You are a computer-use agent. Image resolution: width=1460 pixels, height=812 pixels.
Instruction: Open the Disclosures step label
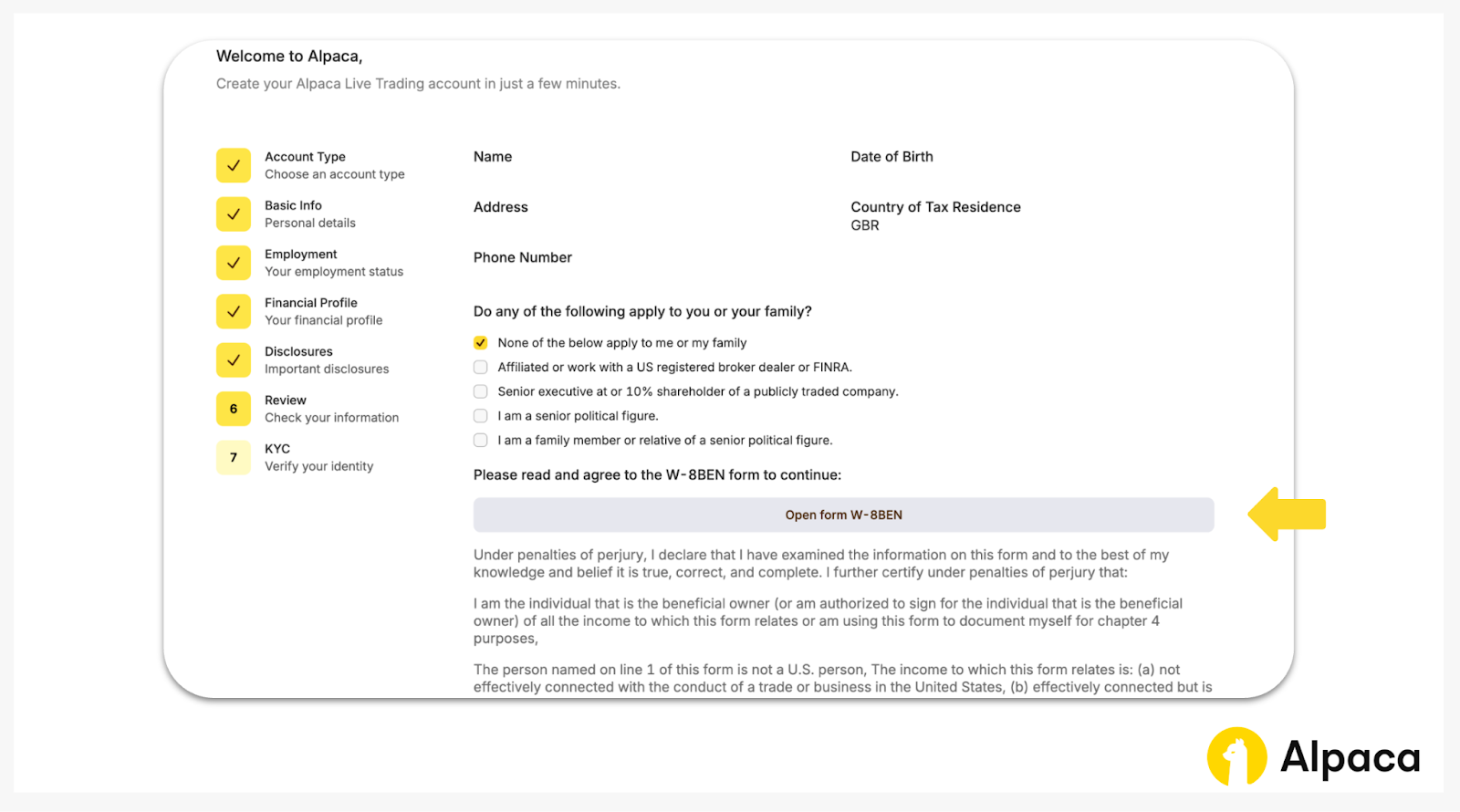click(298, 351)
